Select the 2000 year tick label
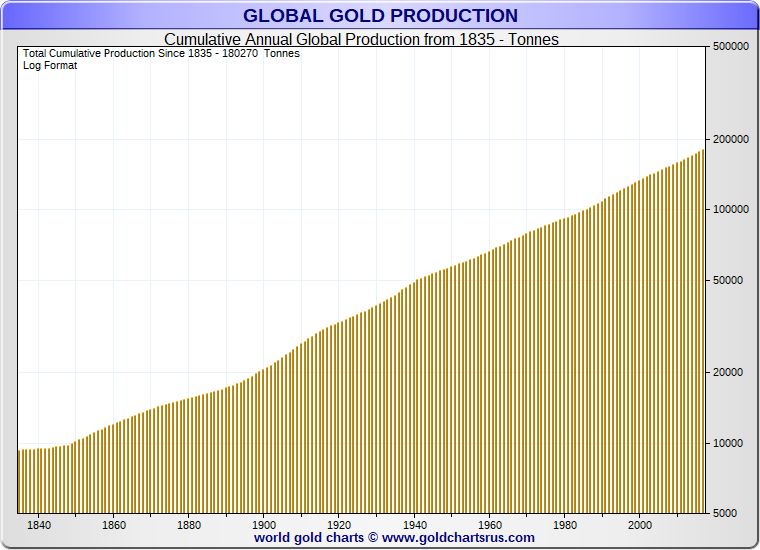This screenshot has height=550, width=760. [x=640, y=524]
